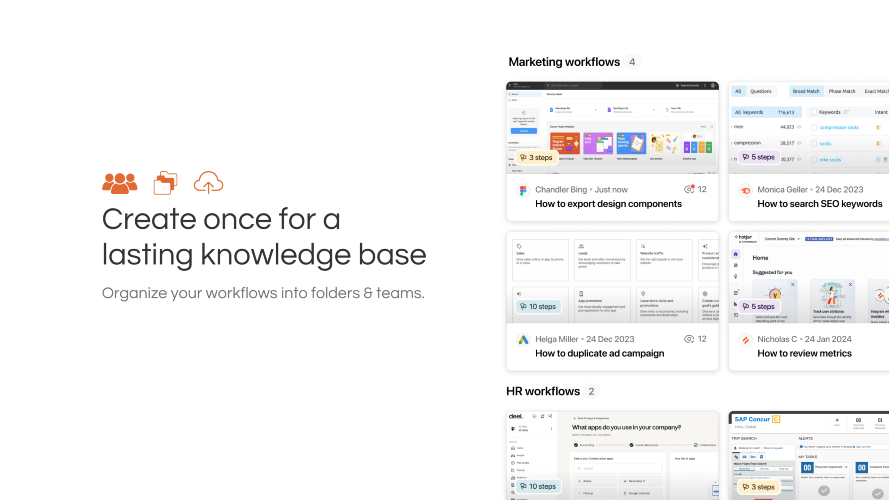Click views eye icon on export design card
889x500 pixels.
689,189
